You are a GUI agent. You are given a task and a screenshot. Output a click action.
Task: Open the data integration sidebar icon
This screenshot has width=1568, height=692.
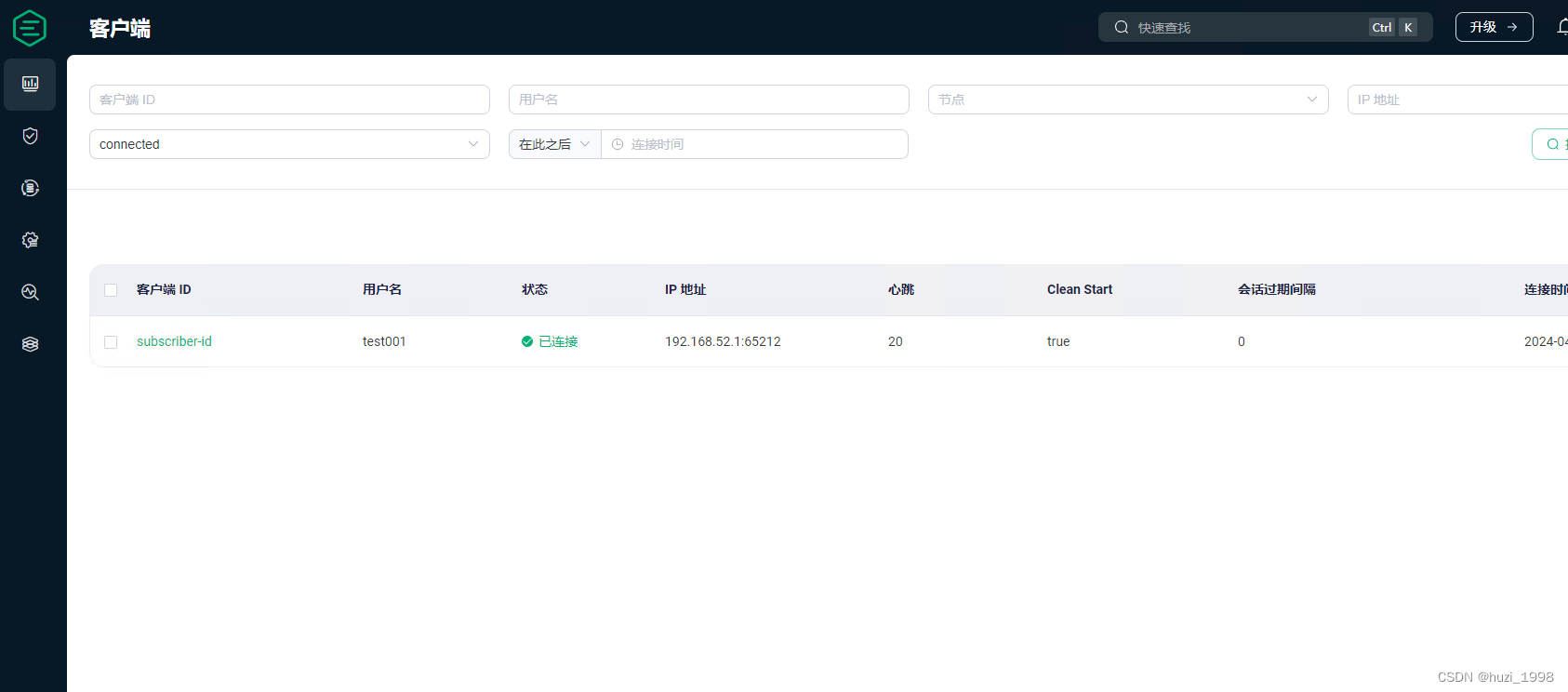pyautogui.click(x=30, y=188)
